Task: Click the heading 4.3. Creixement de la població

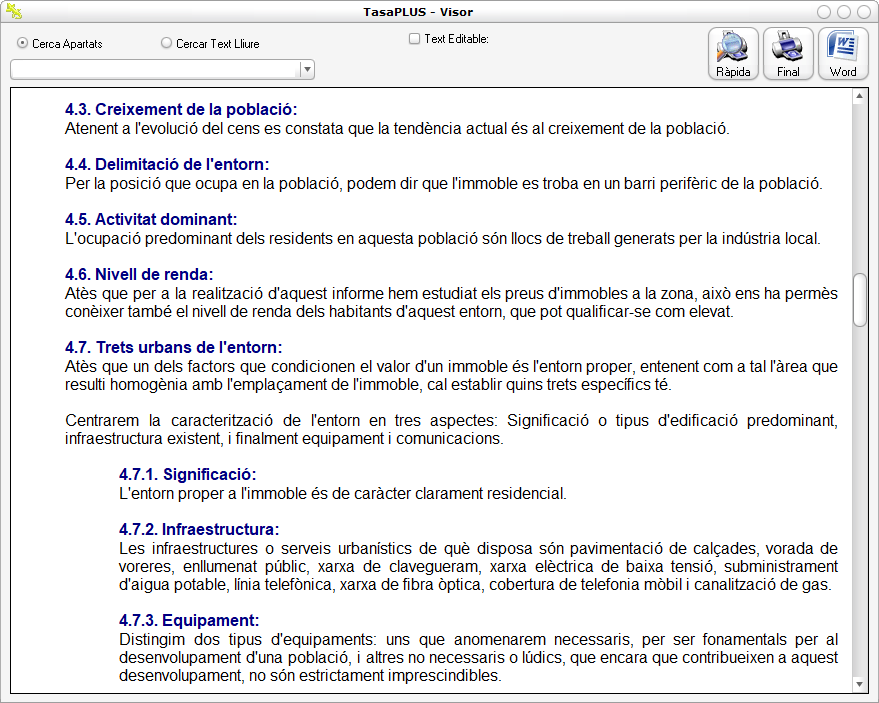Action: (181, 109)
